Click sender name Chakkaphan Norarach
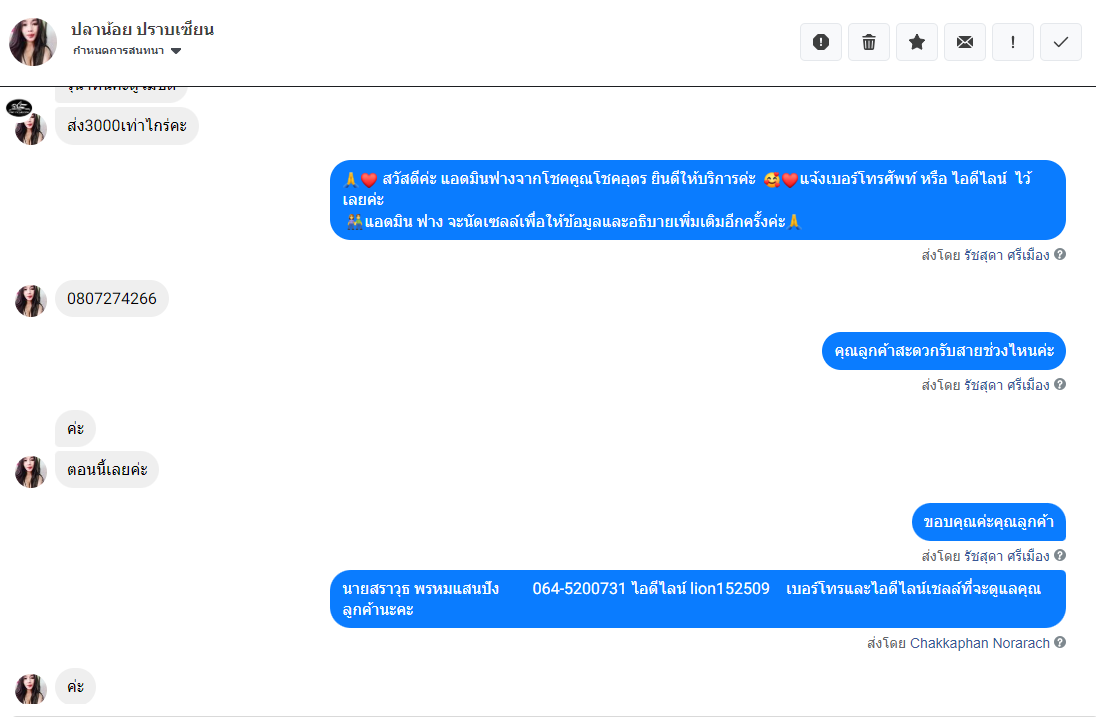Viewport: 1096px width, 717px height. [x=979, y=643]
